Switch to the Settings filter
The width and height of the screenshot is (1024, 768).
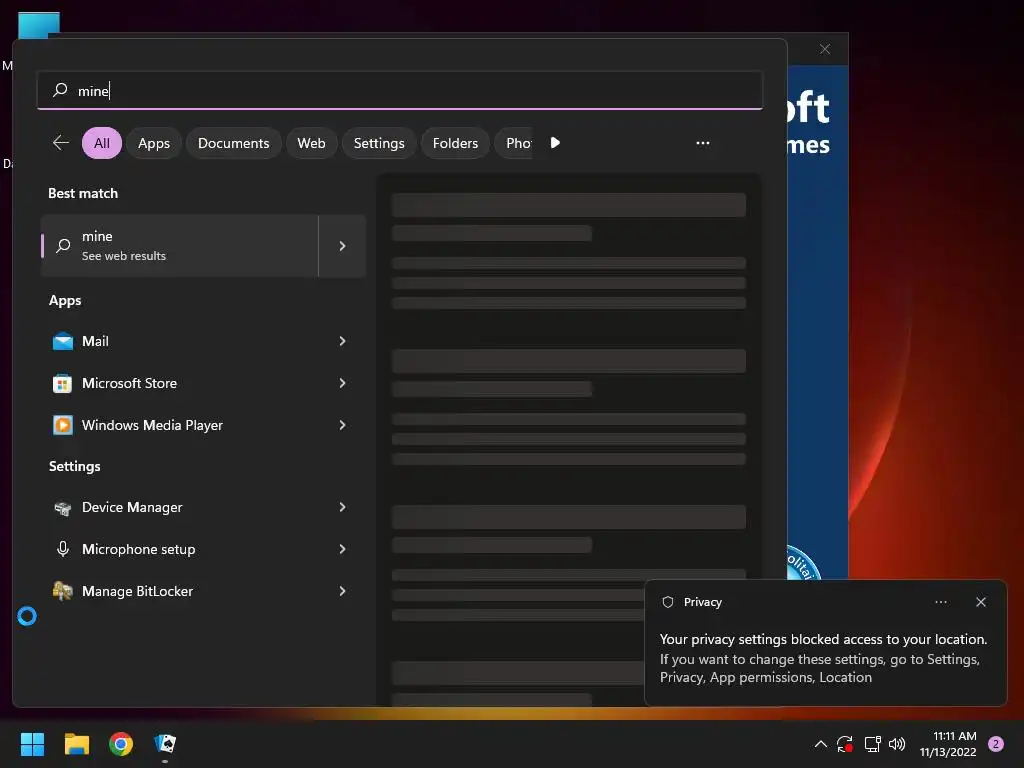tap(379, 143)
